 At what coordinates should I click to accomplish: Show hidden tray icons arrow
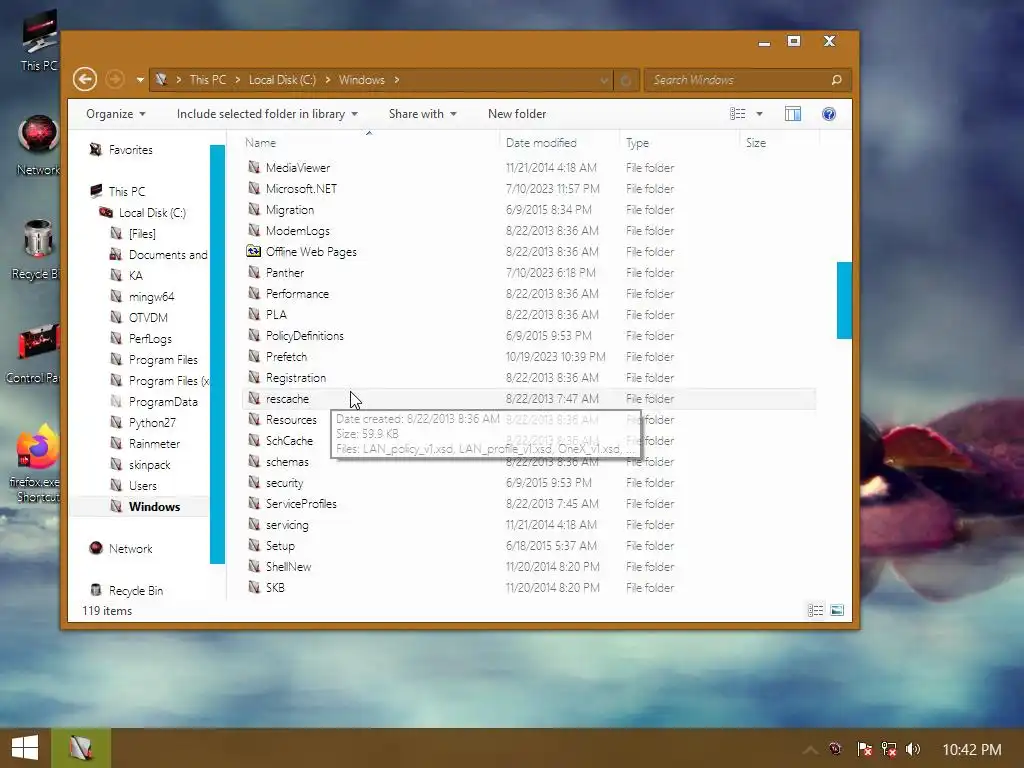pyautogui.click(x=810, y=749)
